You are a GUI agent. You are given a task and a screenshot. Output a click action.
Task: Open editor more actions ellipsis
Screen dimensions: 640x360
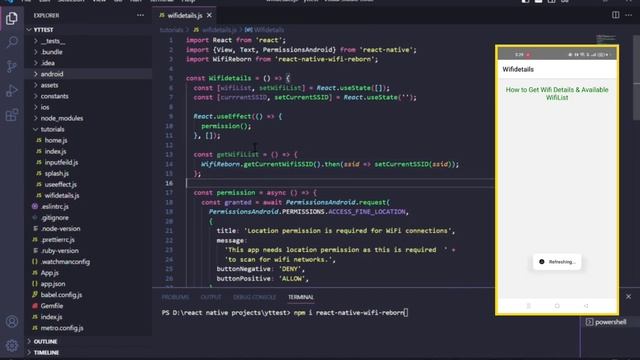629,15
